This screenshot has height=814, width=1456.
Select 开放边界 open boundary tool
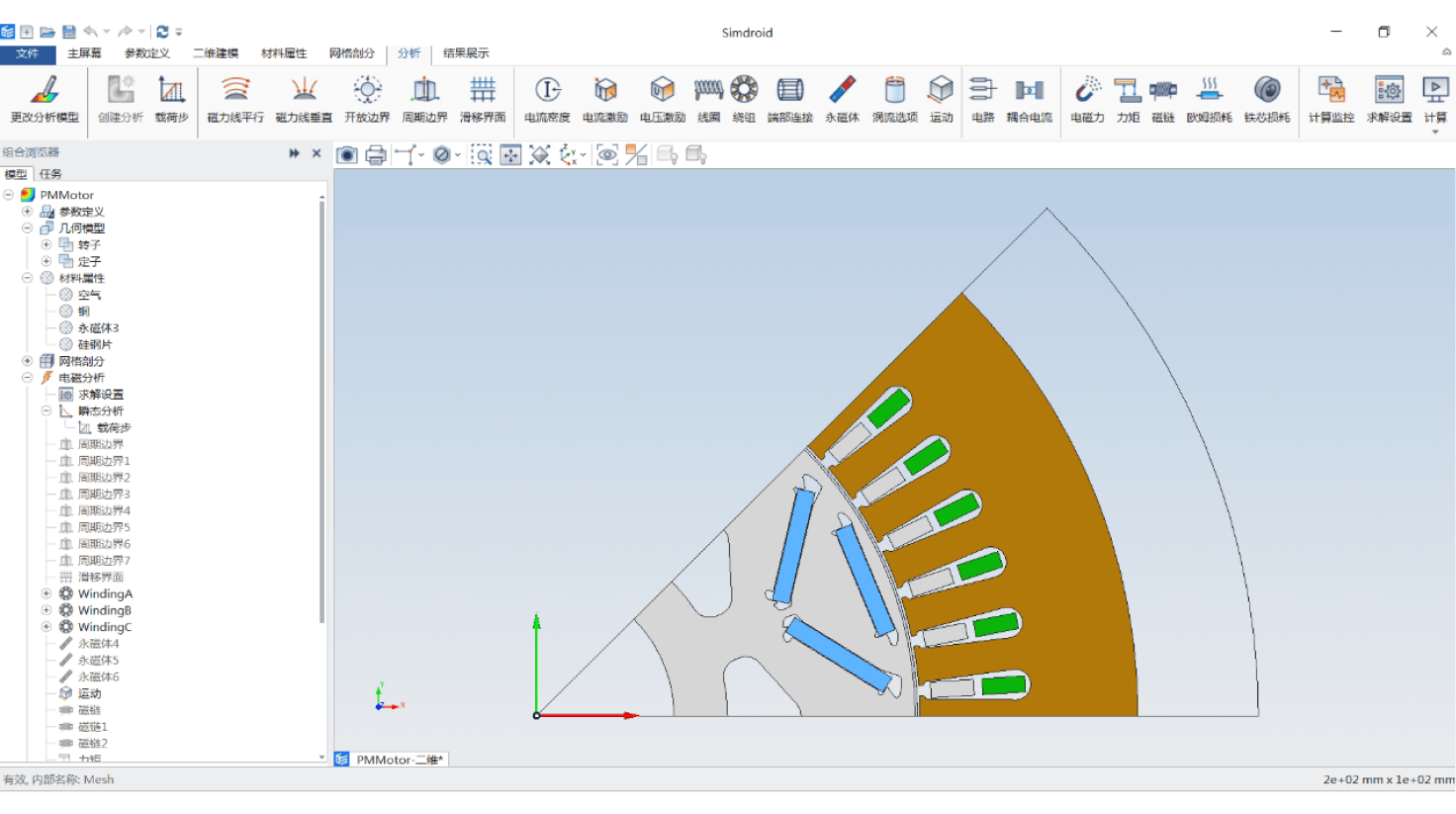(x=367, y=99)
